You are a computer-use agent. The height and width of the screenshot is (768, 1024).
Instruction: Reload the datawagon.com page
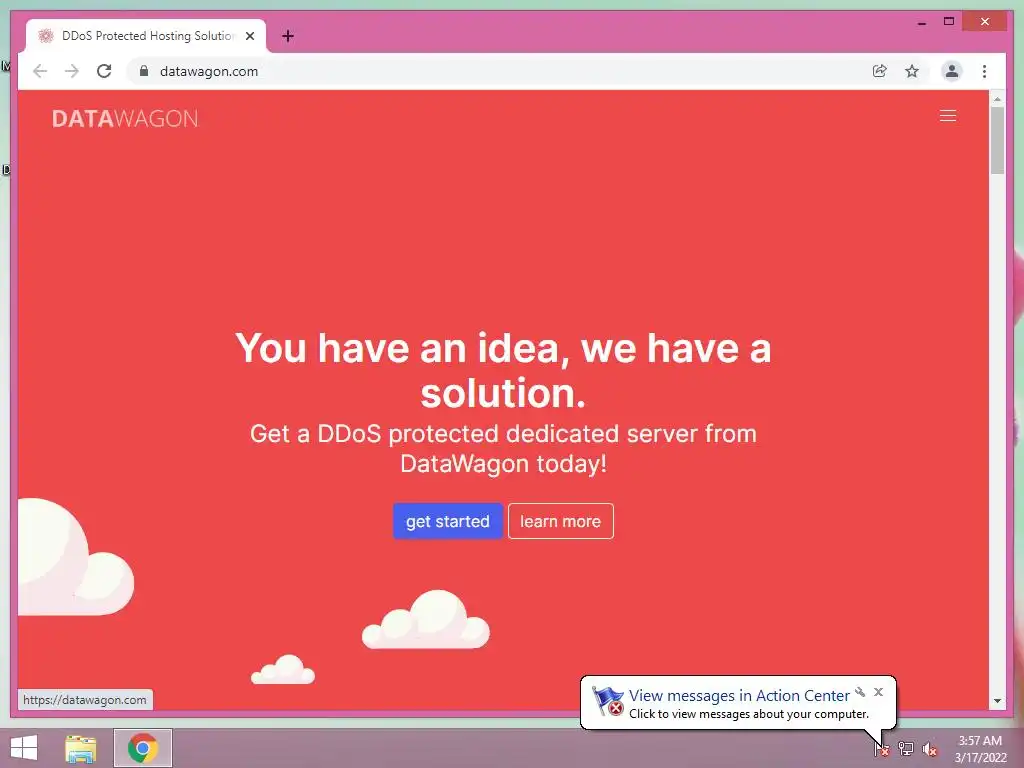pos(104,71)
